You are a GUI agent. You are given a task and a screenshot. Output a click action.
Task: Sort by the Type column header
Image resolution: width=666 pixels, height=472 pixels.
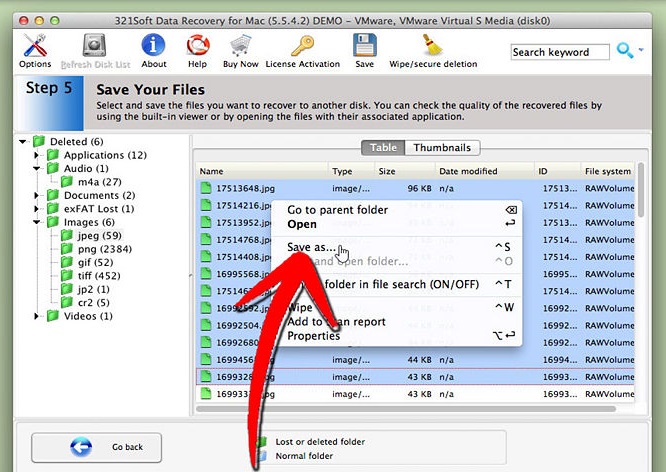pyautogui.click(x=351, y=171)
